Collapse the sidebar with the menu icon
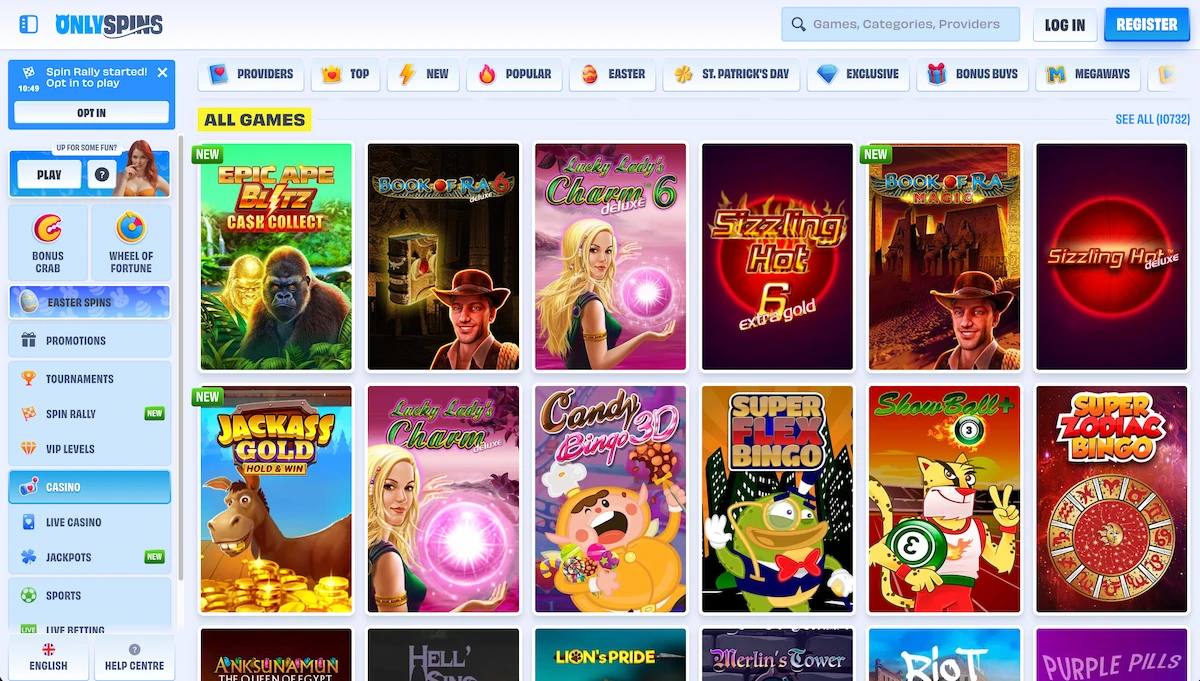Viewport: 1200px width, 681px height. coord(28,24)
